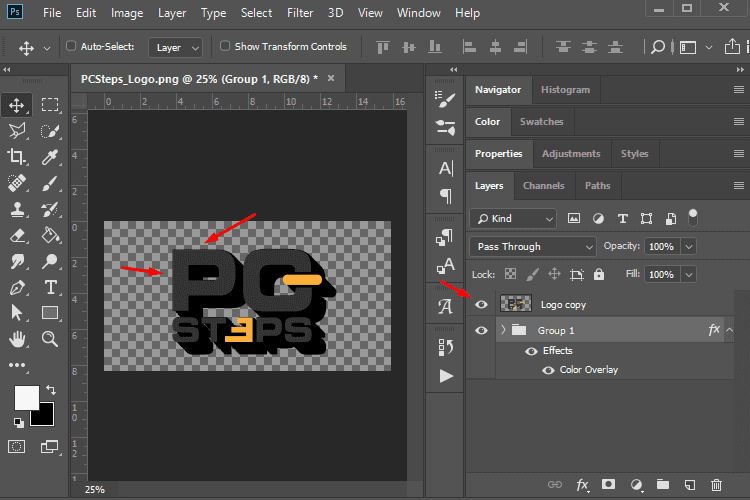Open the Glyphs panel icon
The width and height of the screenshot is (750, 500).
[x=445, y=306]
